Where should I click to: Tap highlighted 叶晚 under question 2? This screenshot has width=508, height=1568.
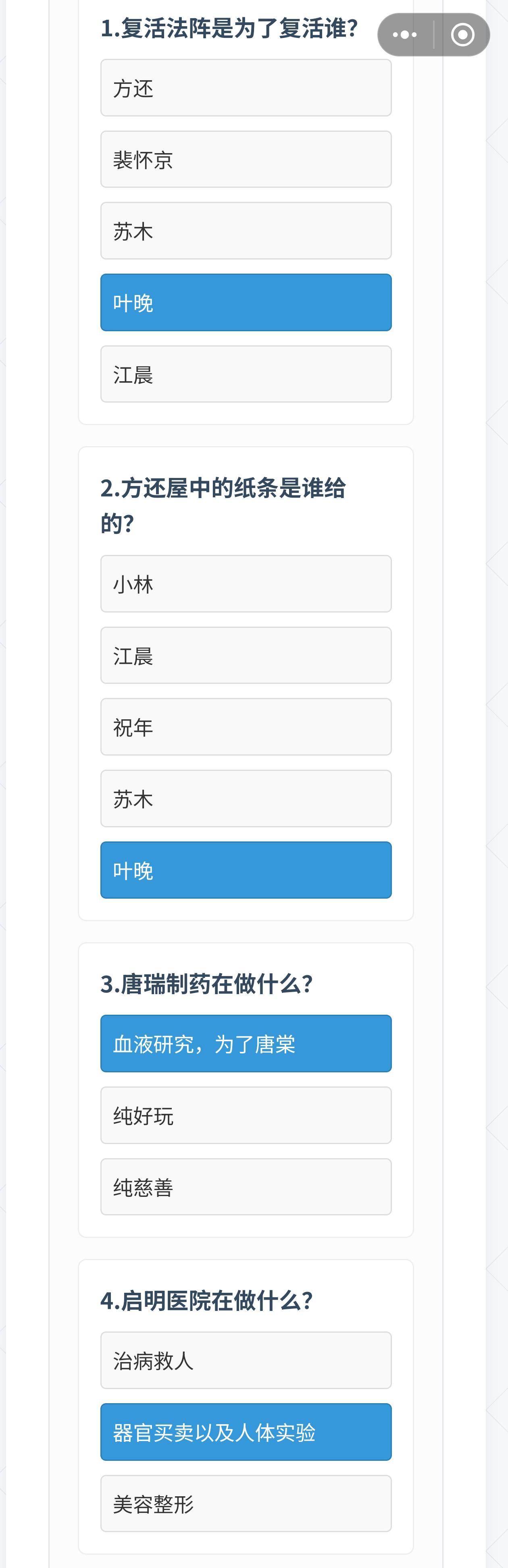[246, 870]
